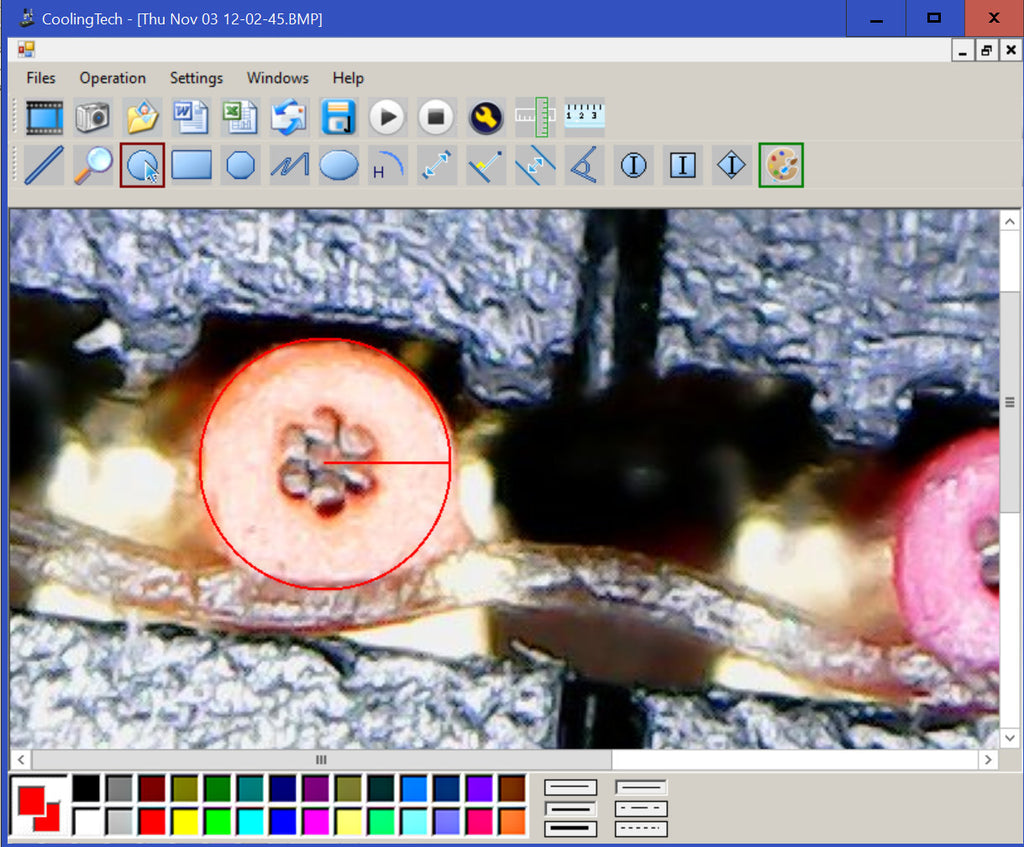
Task: Click the wrench settings icon
Action: [486, 117]
